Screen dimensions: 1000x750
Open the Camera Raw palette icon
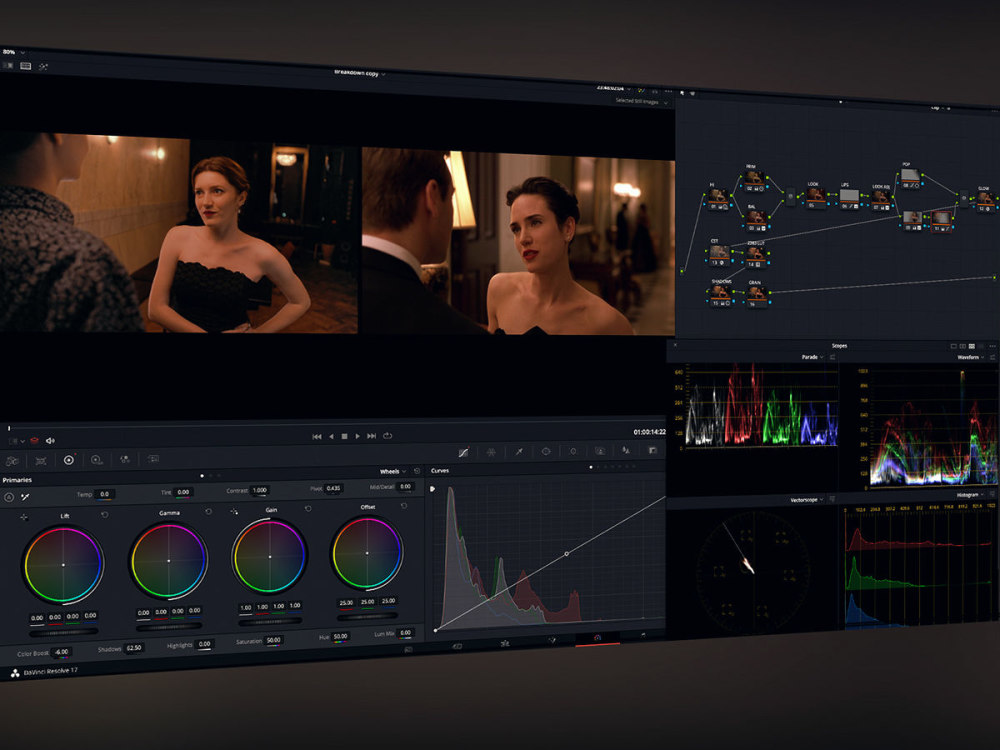click(11, 460)
